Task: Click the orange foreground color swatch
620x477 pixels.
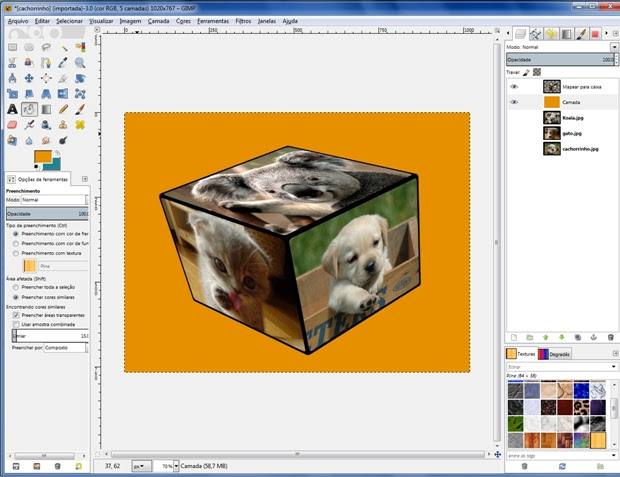Action: coord(43,156)
